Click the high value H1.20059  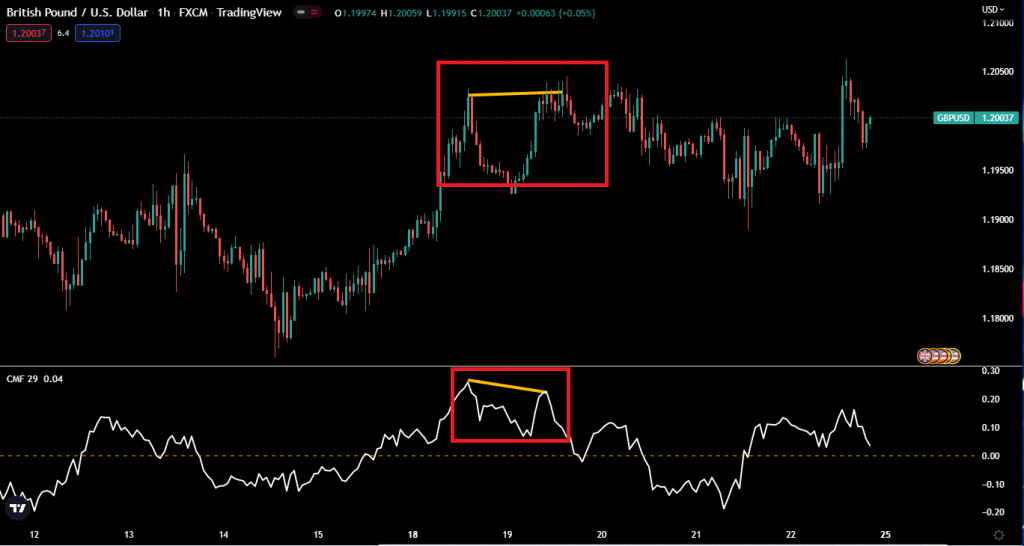[402, 13]
